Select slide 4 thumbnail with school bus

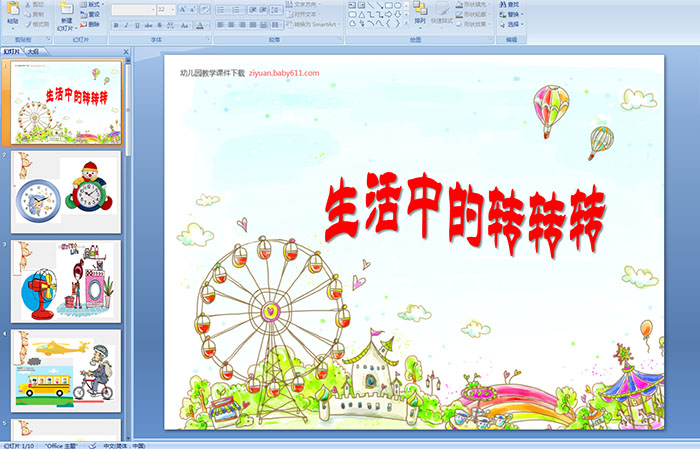[66, 371]
